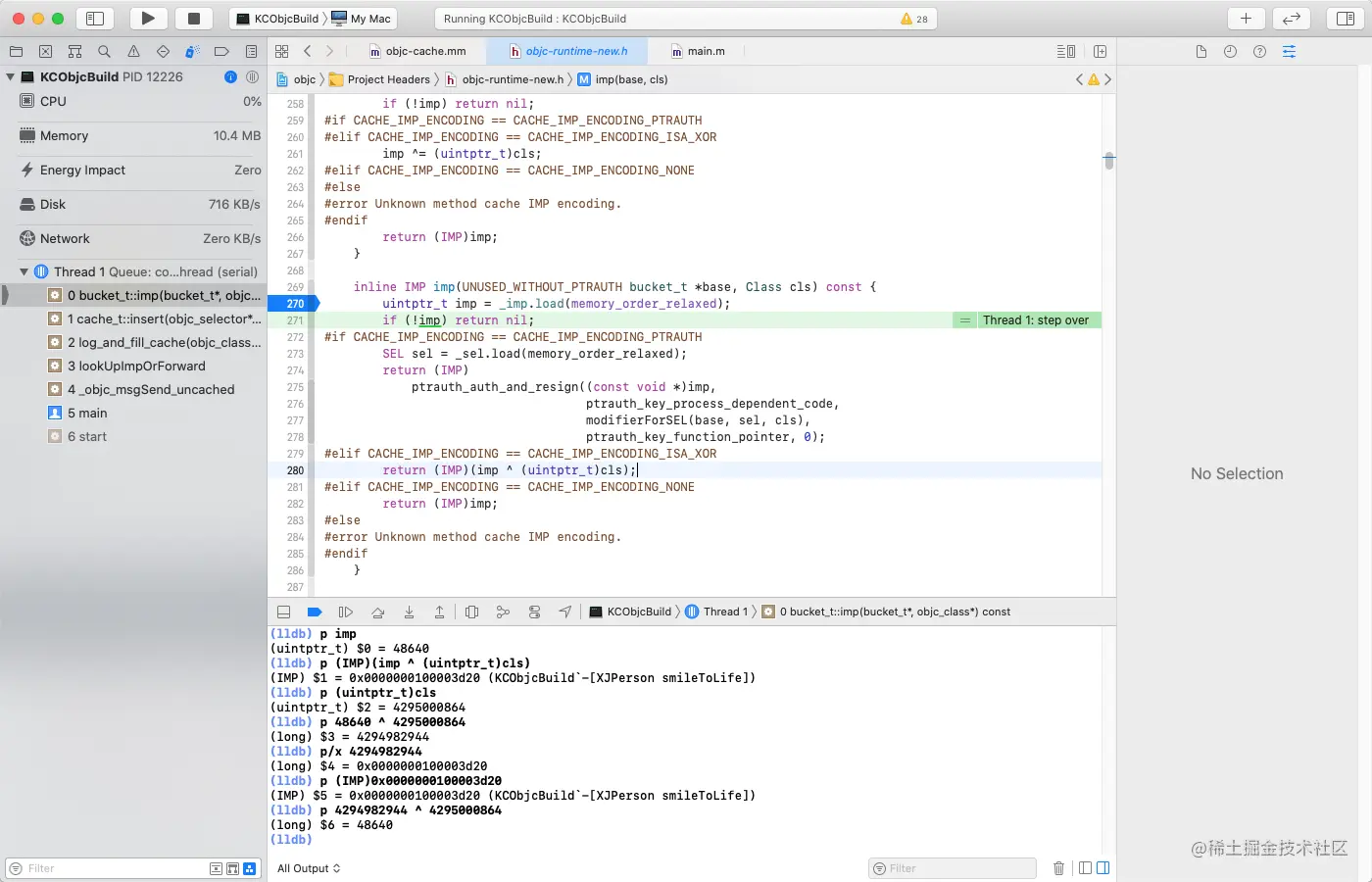Clear console with trash icon

[x=1058, y=868]
